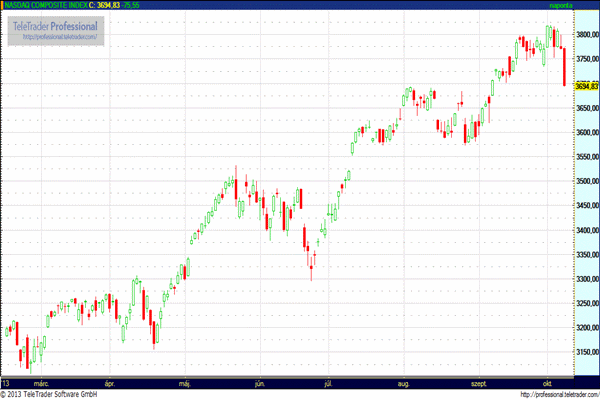Select the 'márc.' label on time axis

(43, 383)
